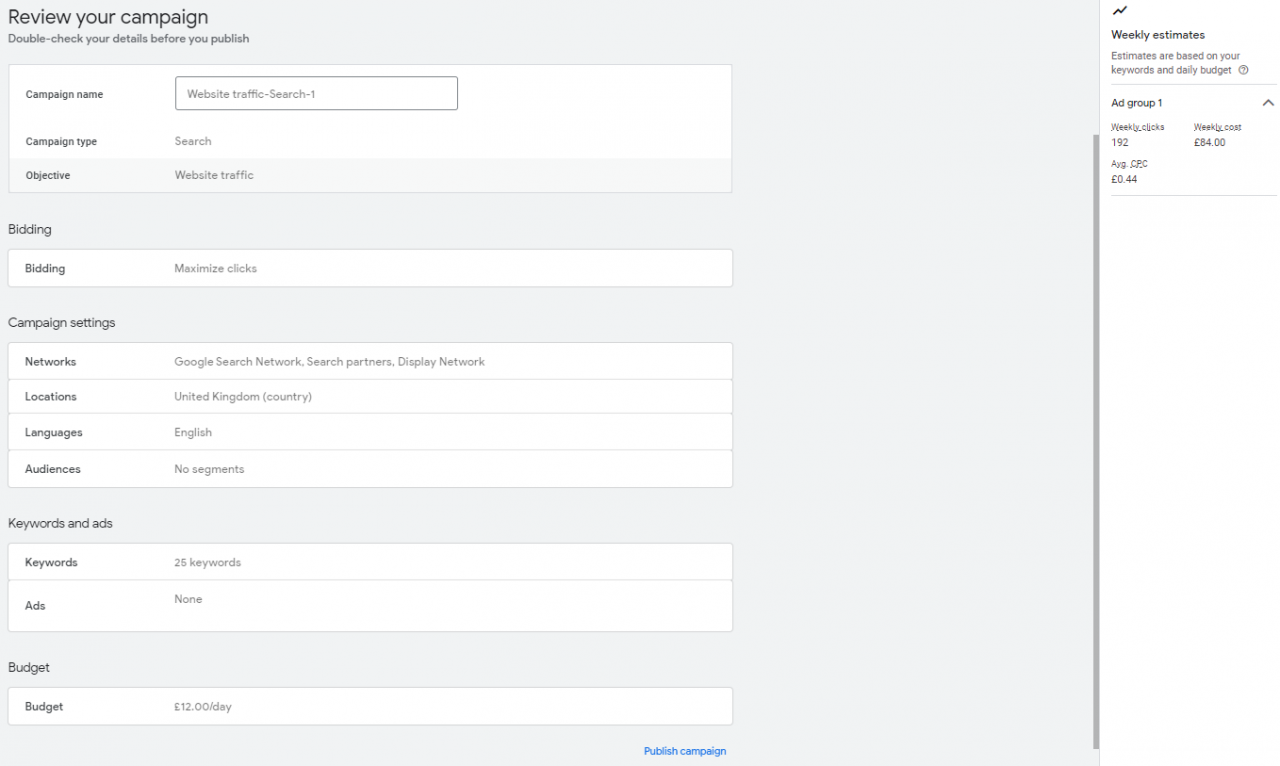Click the Publish campaign link
This screenshot has height=766, width=1280.
684,750
